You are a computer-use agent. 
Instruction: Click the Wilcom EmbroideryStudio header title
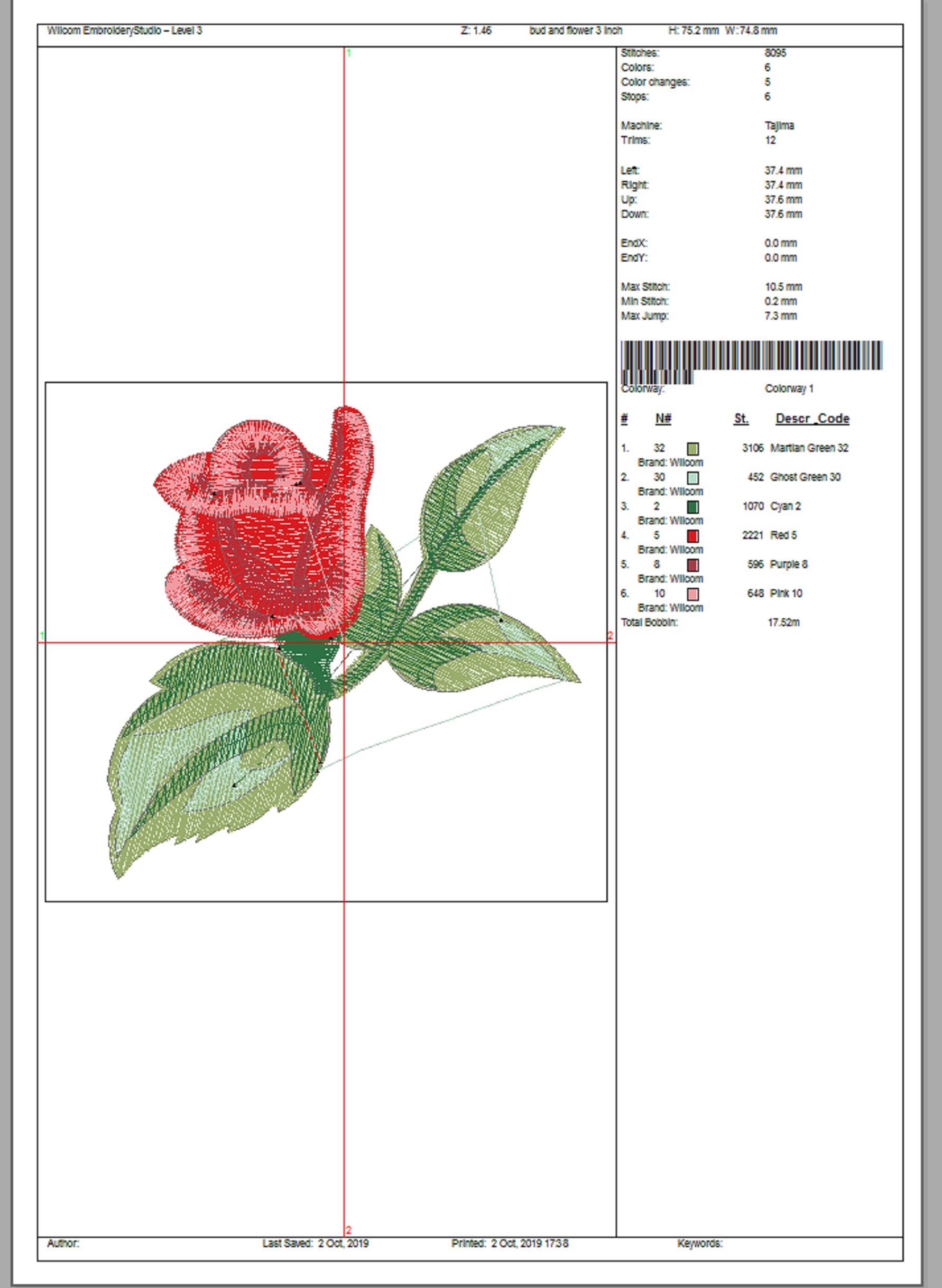pyautogui.click(x=124, y=31)
